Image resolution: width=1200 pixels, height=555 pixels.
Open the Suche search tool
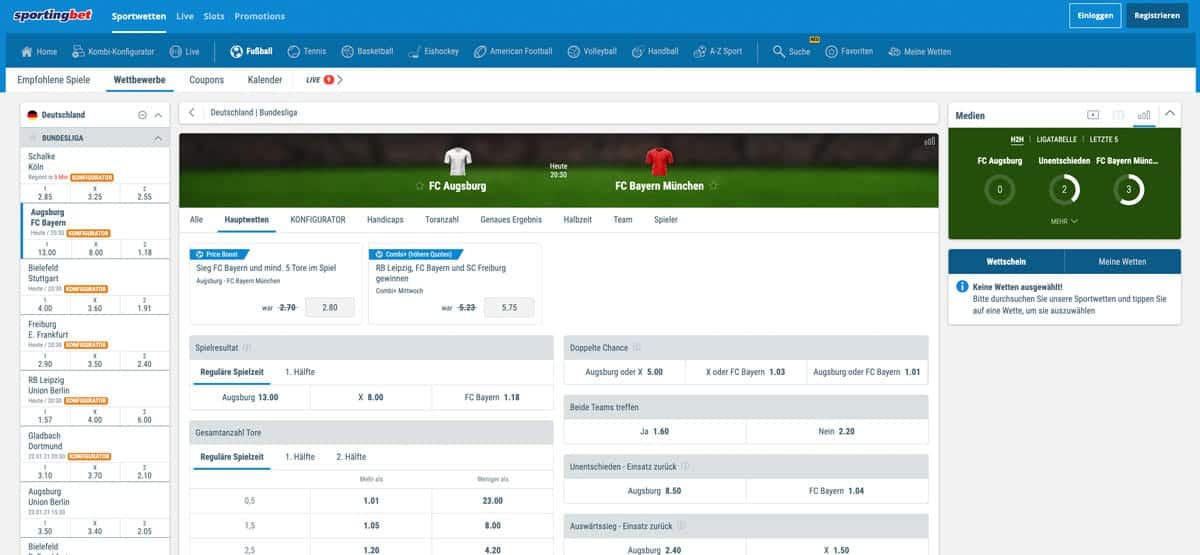[791, 51]
